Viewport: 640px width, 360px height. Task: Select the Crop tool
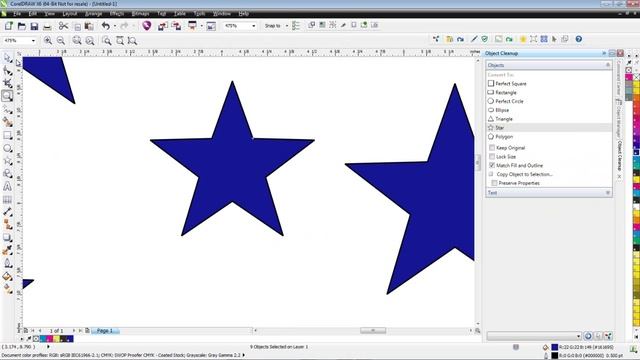(x=7, y=83)
